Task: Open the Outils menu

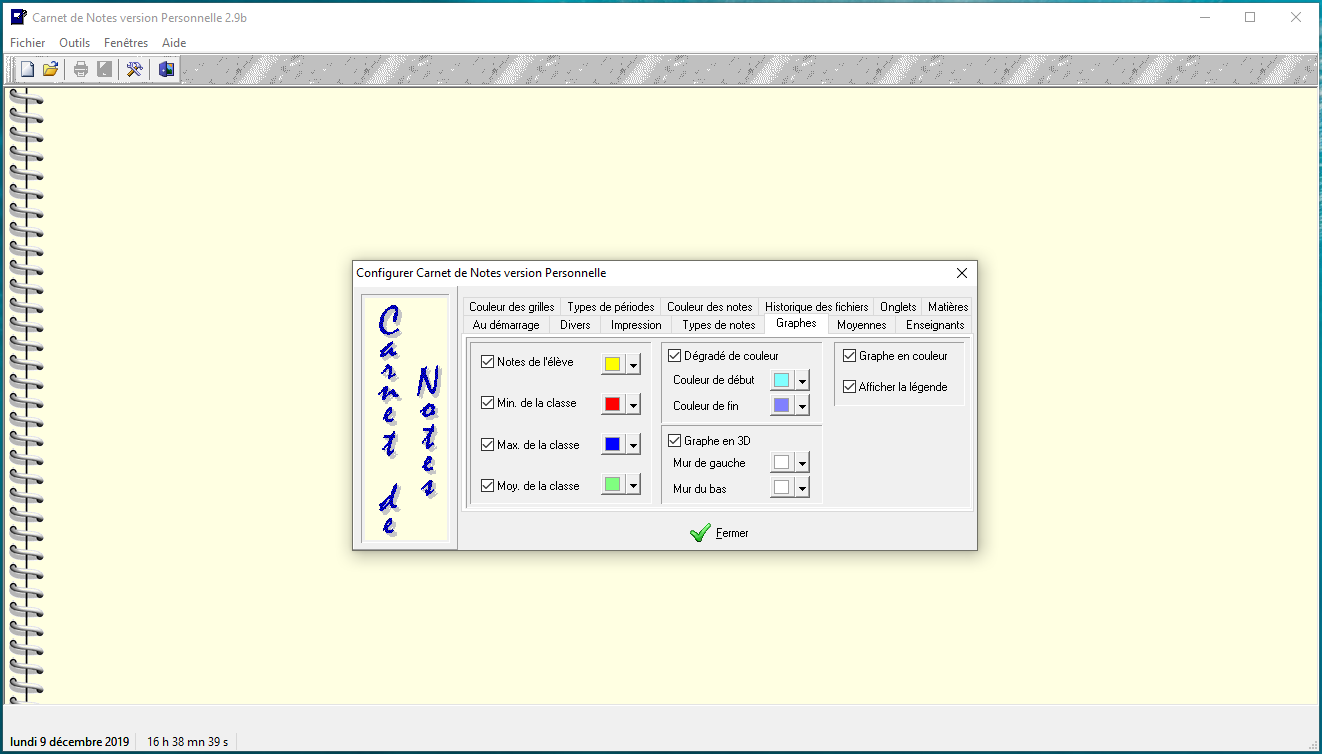Action: [x=74, y=43]
